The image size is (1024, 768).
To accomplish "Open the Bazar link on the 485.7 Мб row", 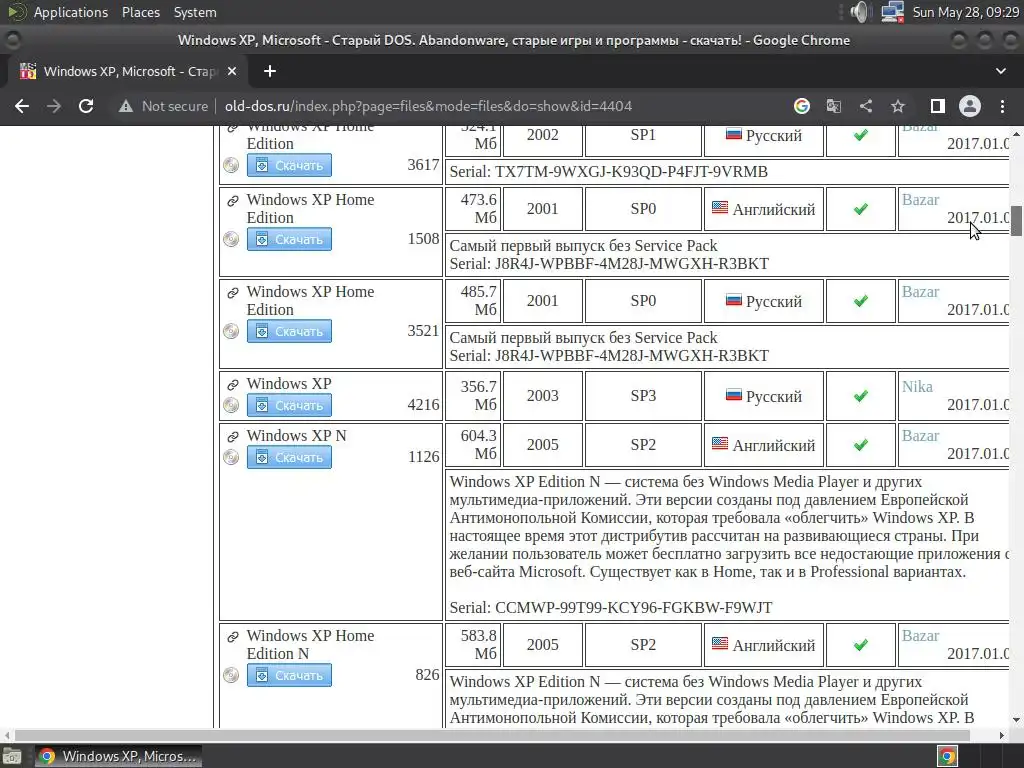I will pos(920,292).
